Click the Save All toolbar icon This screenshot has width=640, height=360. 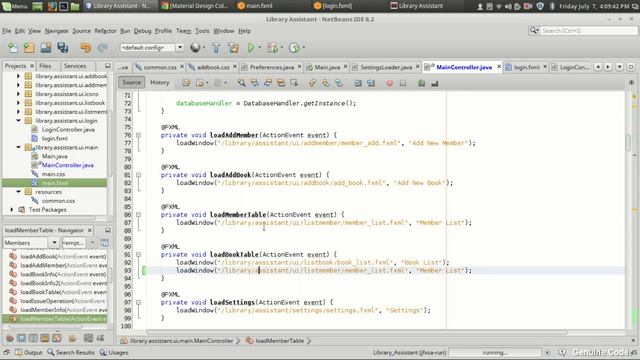point(62,47)
